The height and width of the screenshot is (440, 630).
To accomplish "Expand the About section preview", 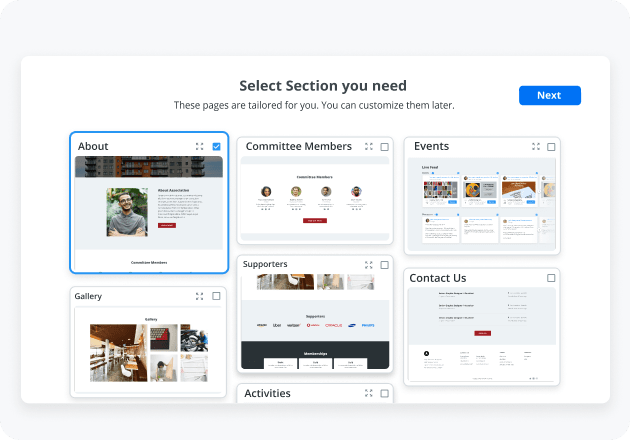I will pyautogui.click(x=199, y=146).
